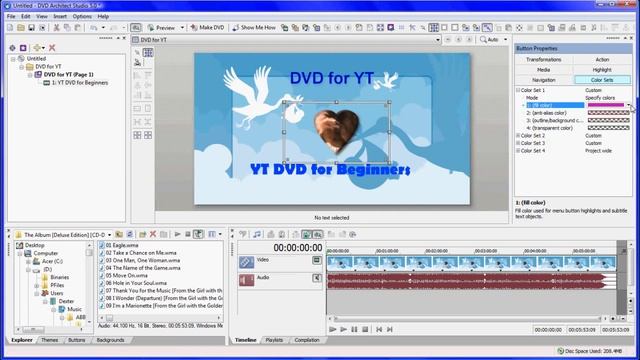This screenshot has height=360, width=640.
Task: Toggle the Audio track mute button
Action: [x=316, y=278]
